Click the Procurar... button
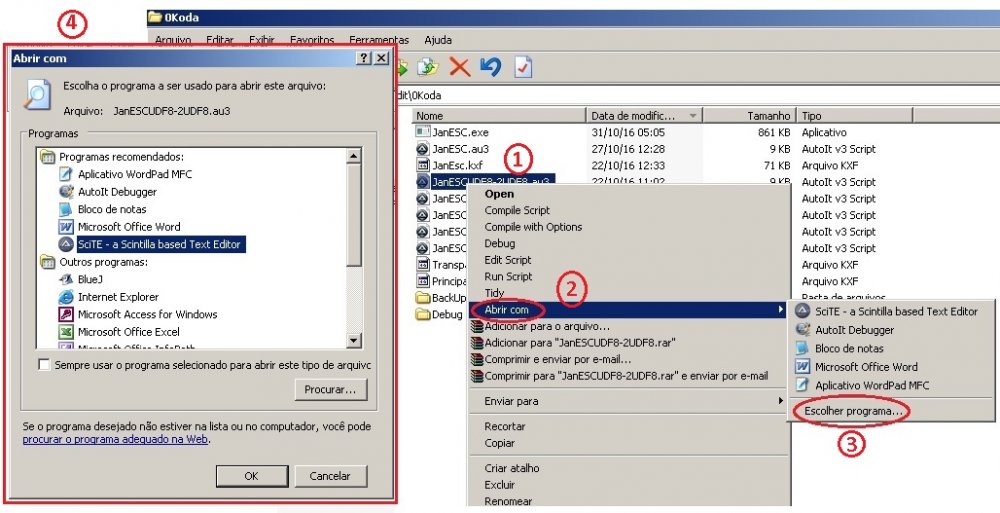 [330, 389]
